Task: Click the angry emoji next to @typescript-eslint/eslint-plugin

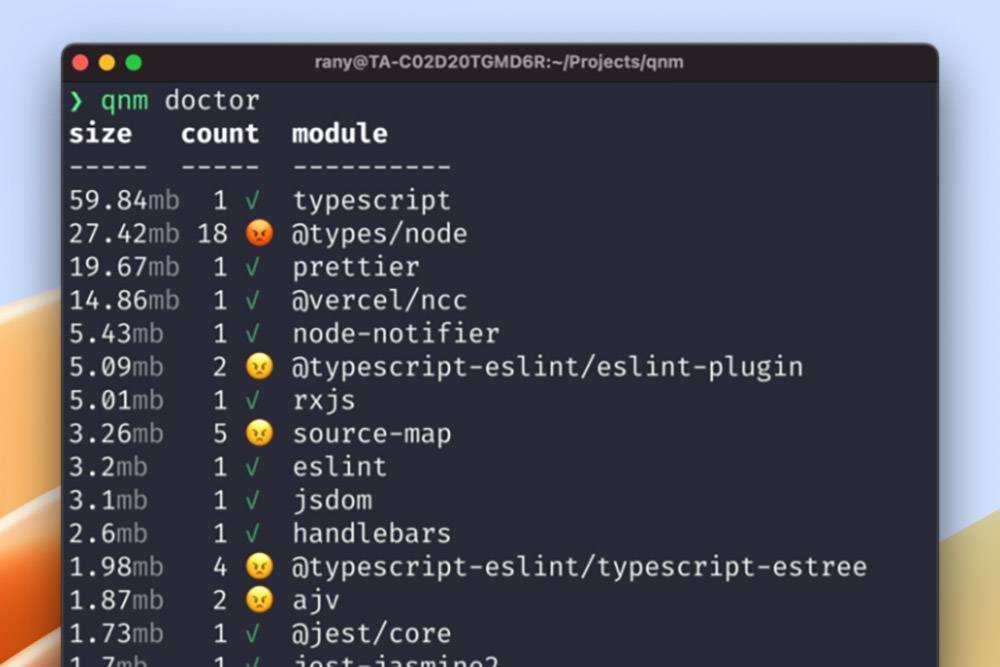Action: [x=259, y=367]
